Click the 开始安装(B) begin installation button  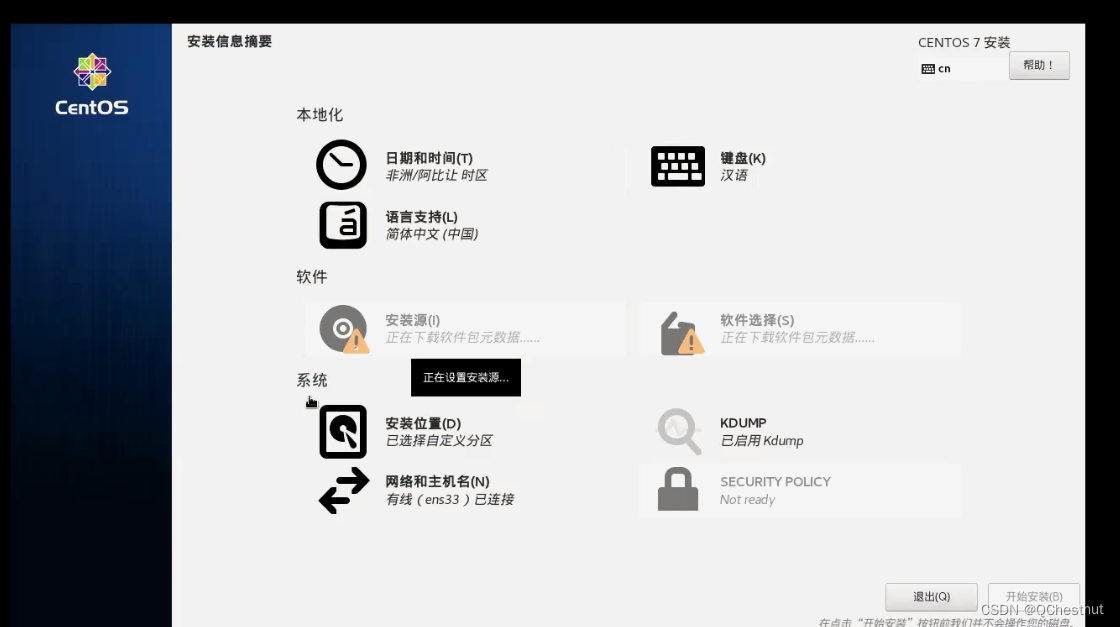pos(1034,596)
